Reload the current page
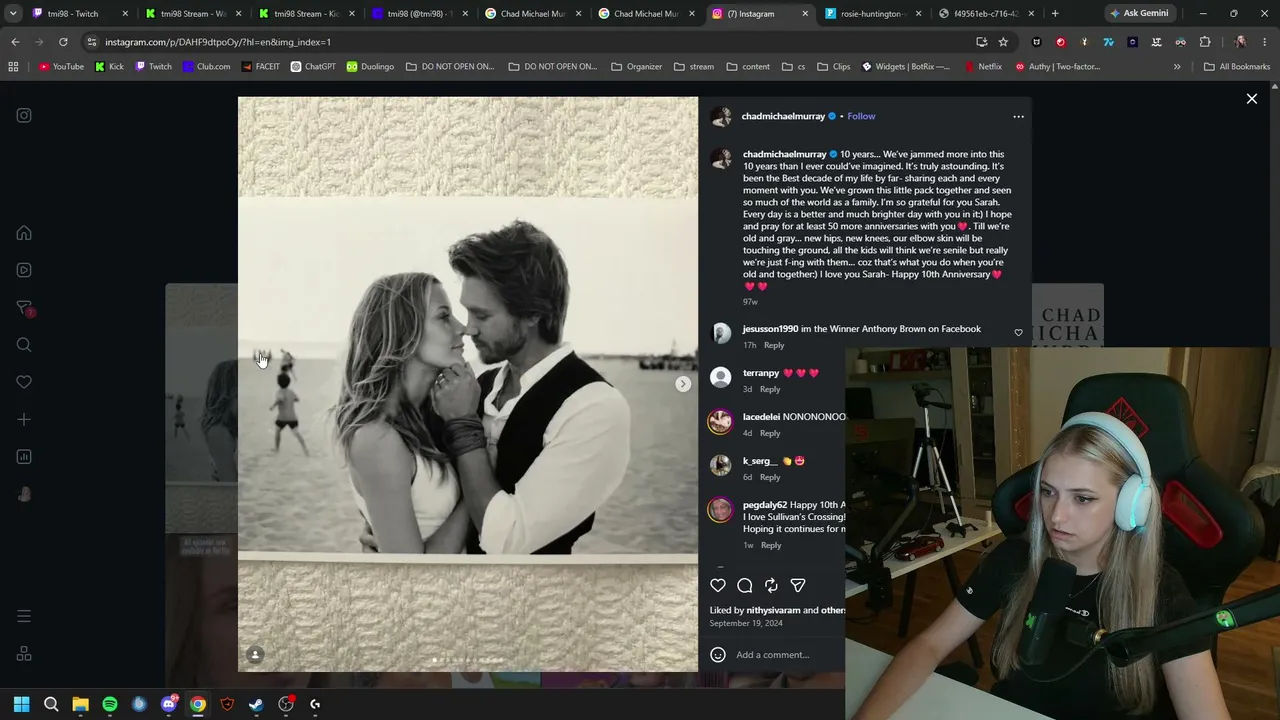Image resolution: width=1280 pixels, height=720 pixels. click(63, 42)
